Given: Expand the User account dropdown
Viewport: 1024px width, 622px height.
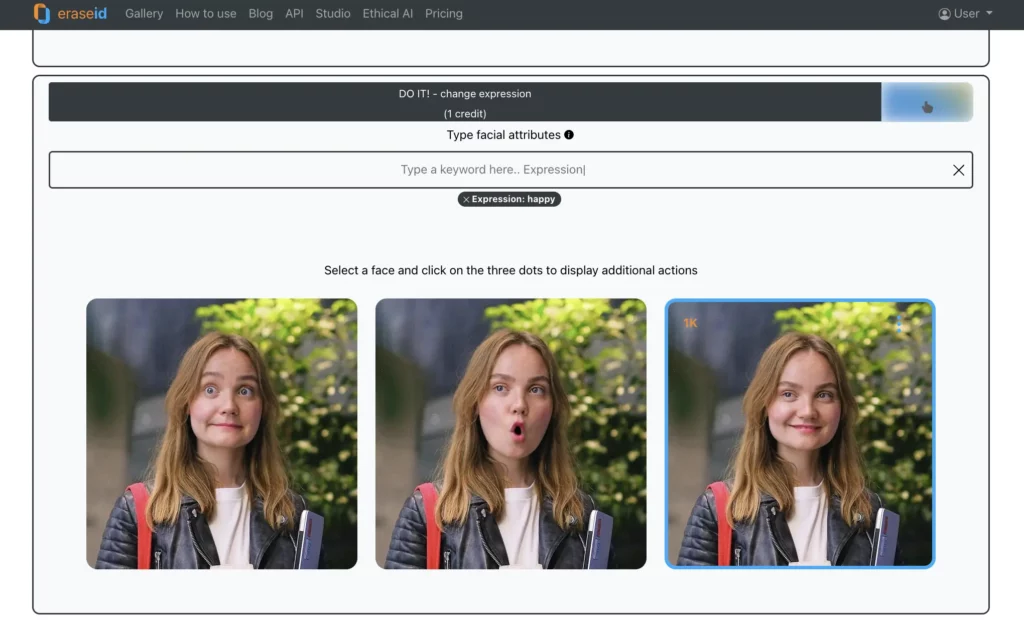Looking at the screenshot, I should 965,14.
